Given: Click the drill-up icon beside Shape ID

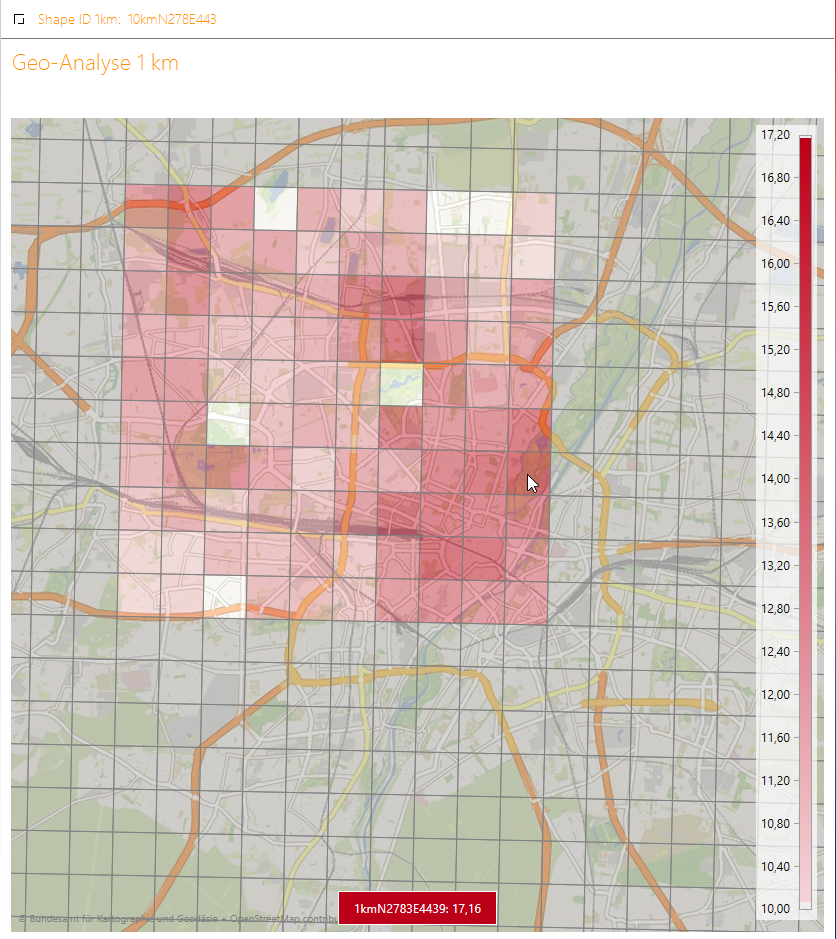Looking at the screenshot, I should 19,20.
